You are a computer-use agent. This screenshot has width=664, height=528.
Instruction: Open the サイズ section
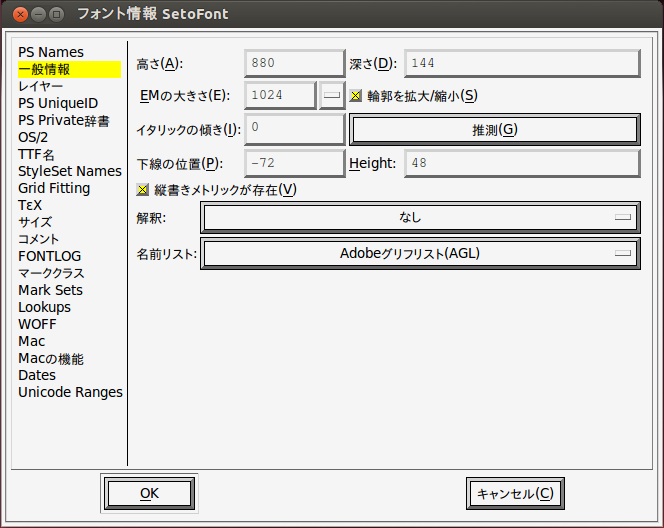point(35,222)
